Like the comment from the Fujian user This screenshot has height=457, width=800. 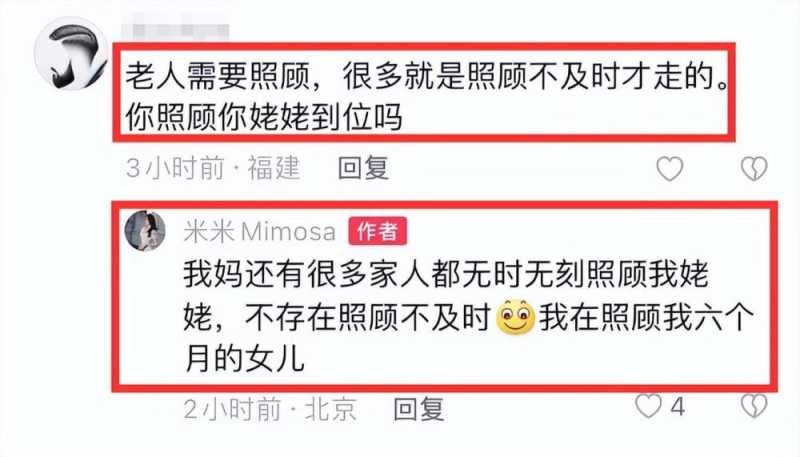(x=669, y=169)
